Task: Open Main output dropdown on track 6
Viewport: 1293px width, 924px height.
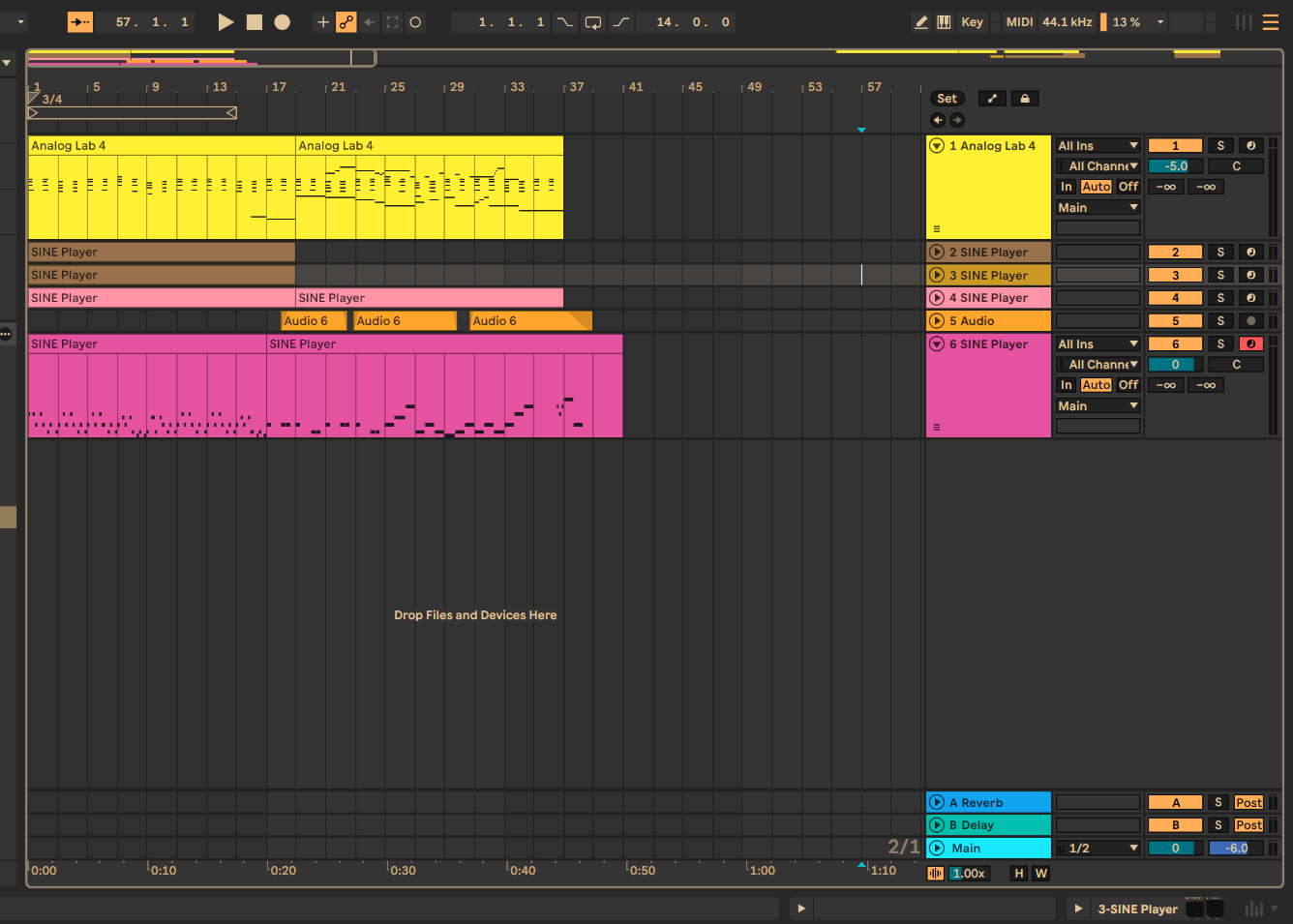Action: click(x=1098, y=405)
